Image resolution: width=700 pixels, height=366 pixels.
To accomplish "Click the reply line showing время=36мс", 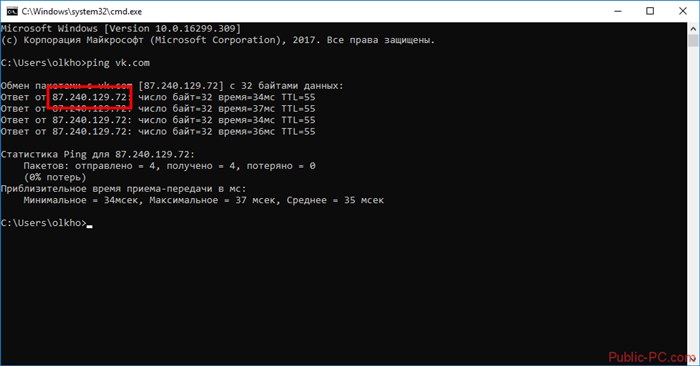I will 158,132.
